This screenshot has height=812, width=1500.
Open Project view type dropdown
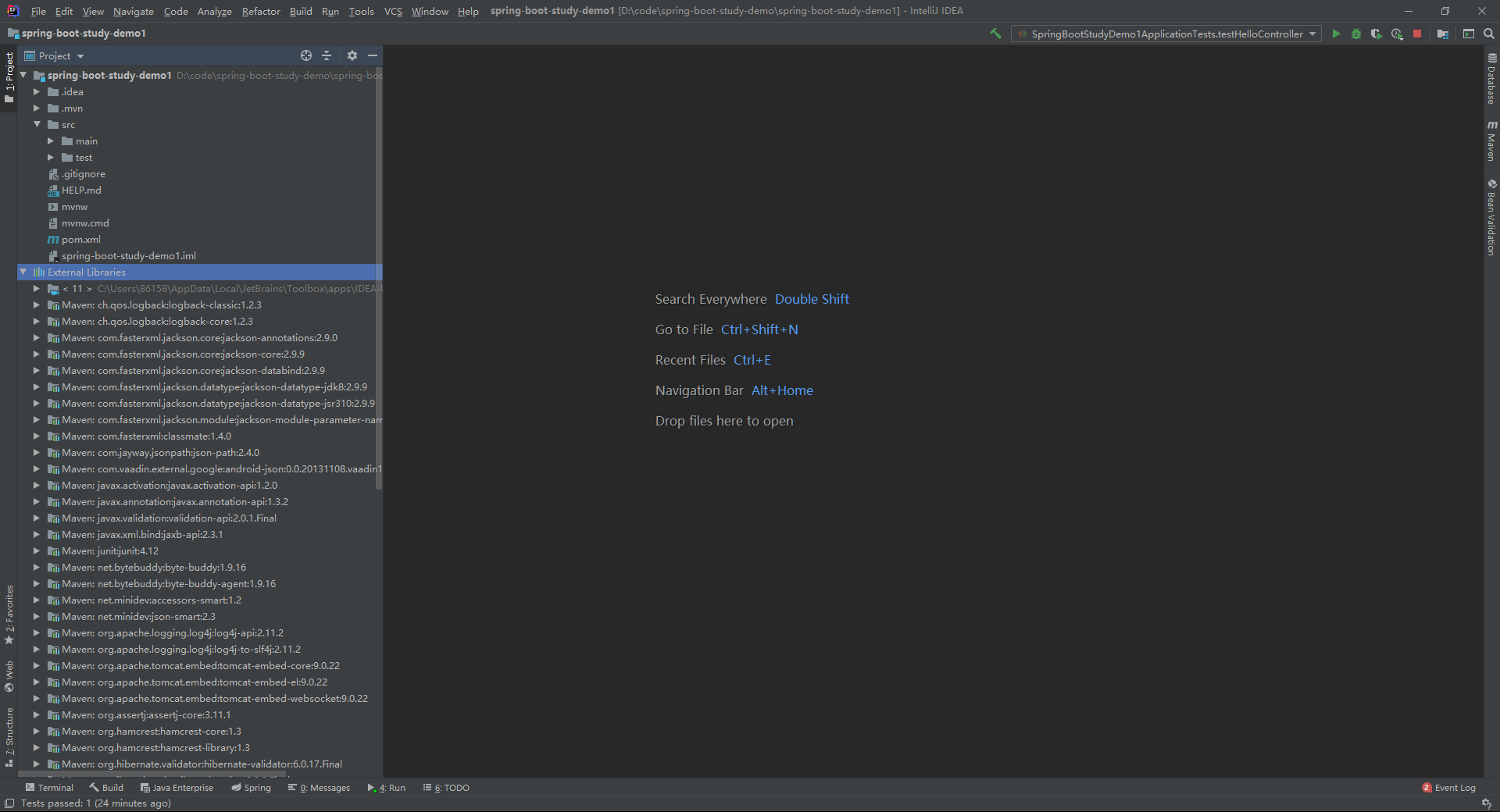point(54,55)
